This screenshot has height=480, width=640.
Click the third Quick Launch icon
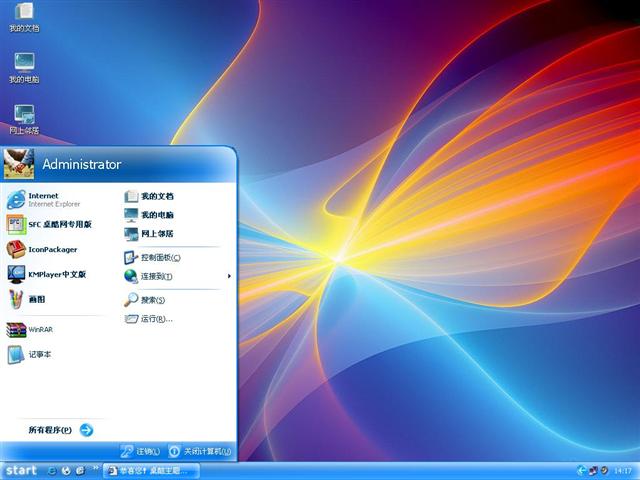pos(80,471)
